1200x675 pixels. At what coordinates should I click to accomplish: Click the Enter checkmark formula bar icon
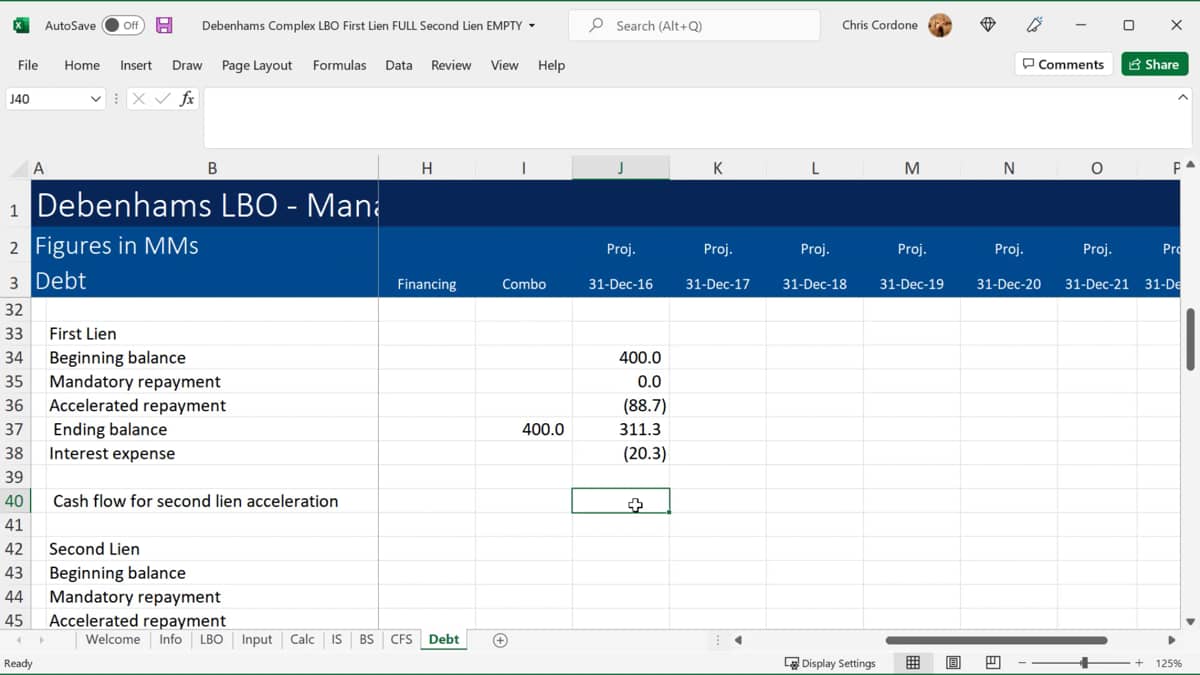click(162, 99)
